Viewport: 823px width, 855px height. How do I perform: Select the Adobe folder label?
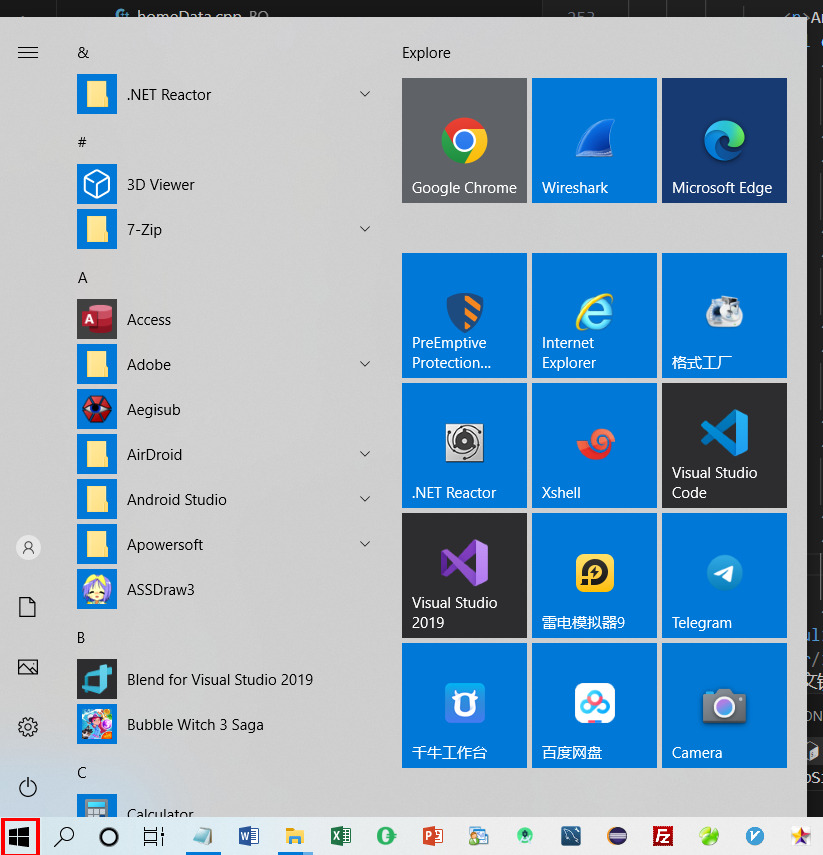point(149,364)
